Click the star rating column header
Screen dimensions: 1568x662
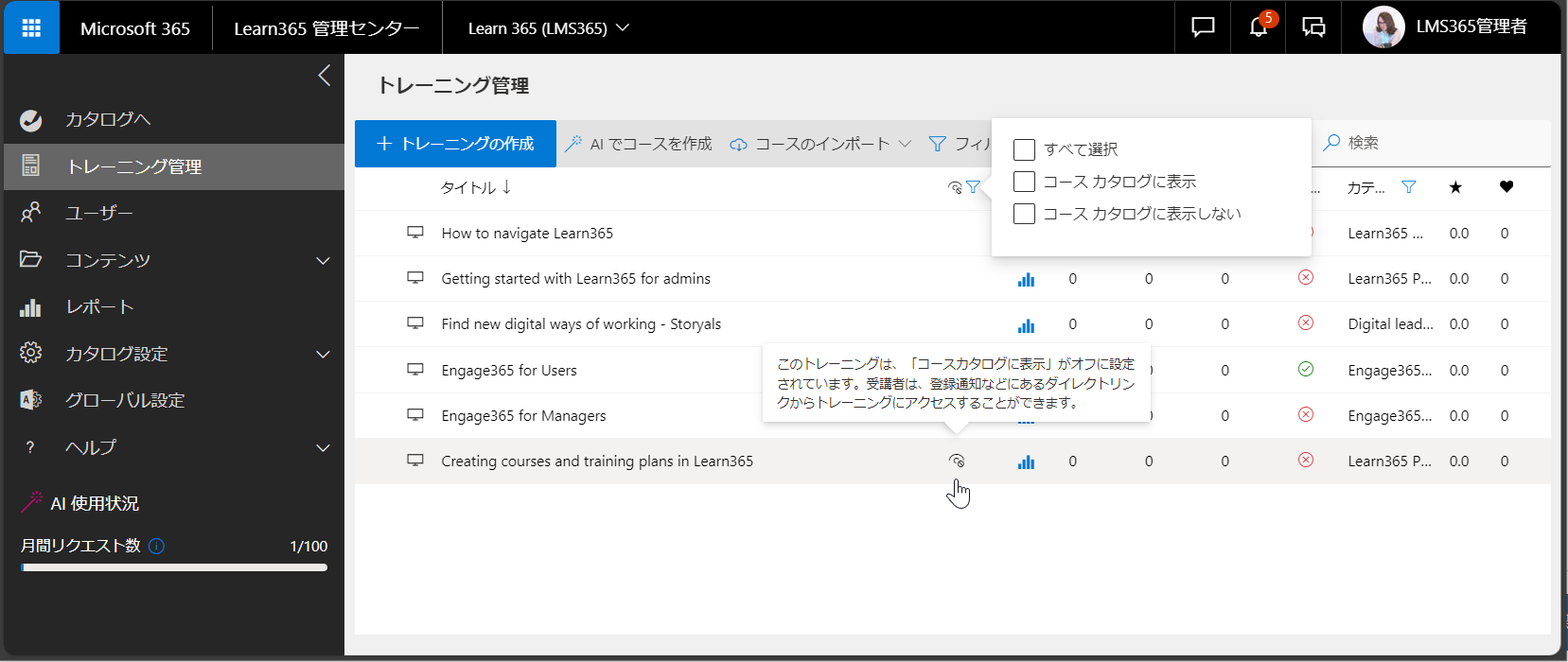pos(1455,187)
